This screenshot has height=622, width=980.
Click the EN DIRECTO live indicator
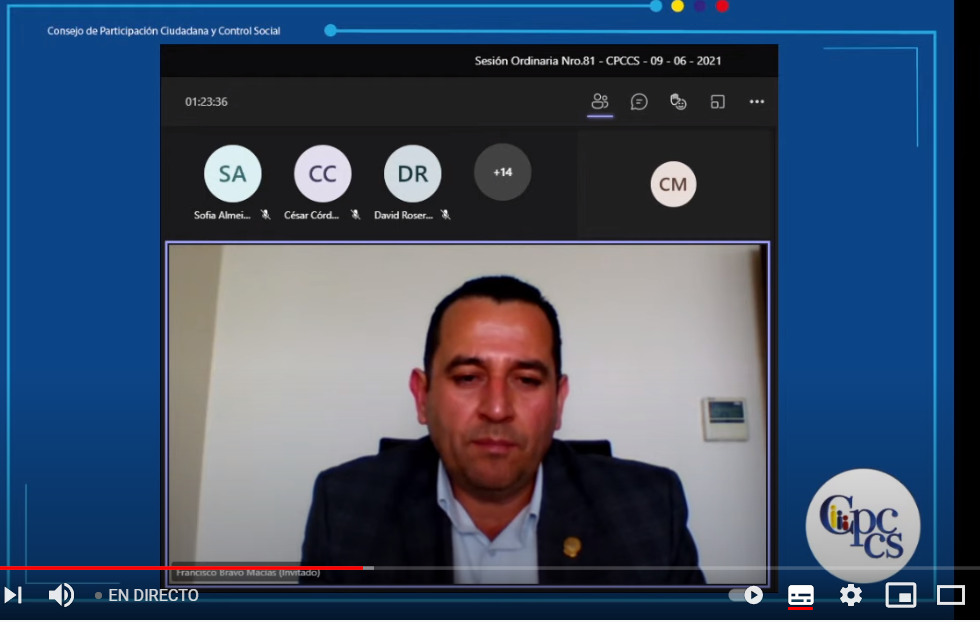click(x=147, y=596)
